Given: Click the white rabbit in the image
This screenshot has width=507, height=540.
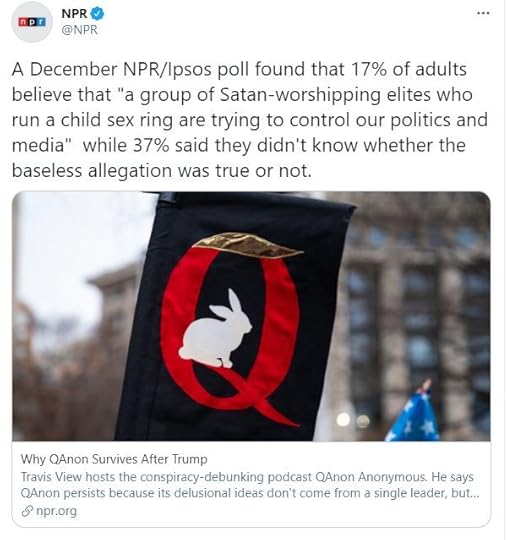Looking at the screenshot, I should click(215, 329).
